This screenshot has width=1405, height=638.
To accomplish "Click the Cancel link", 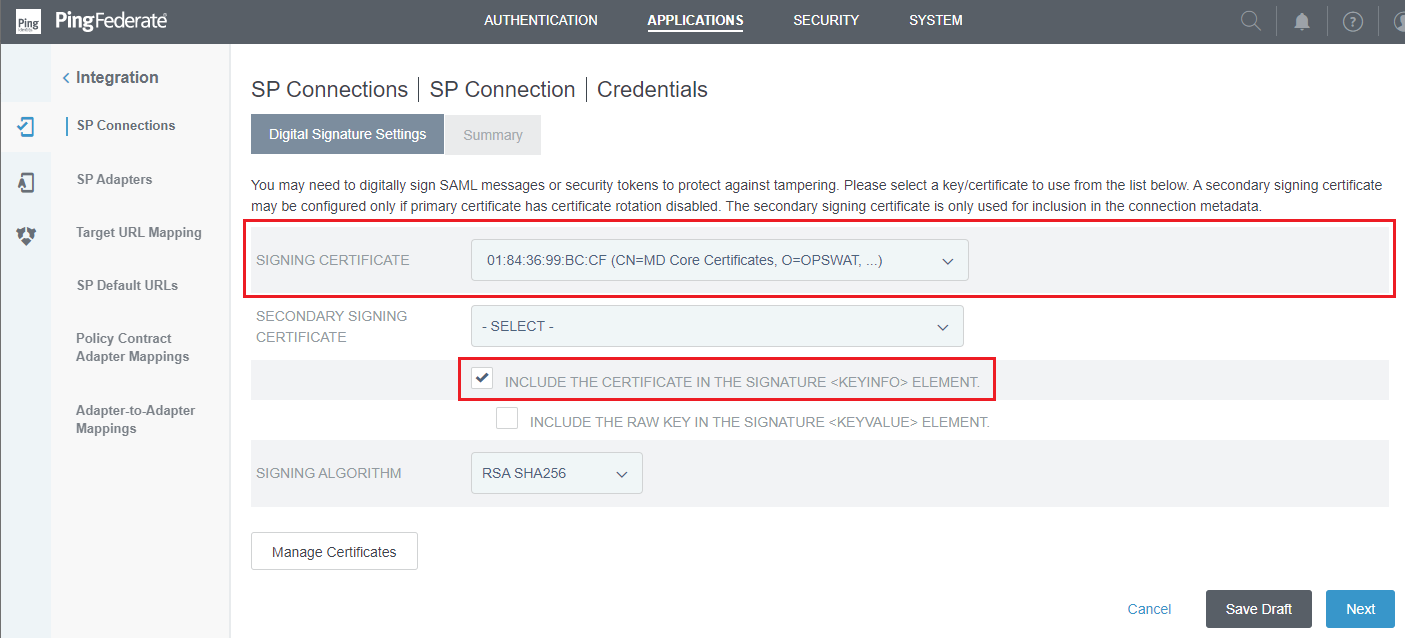I will coord(1149,609).
